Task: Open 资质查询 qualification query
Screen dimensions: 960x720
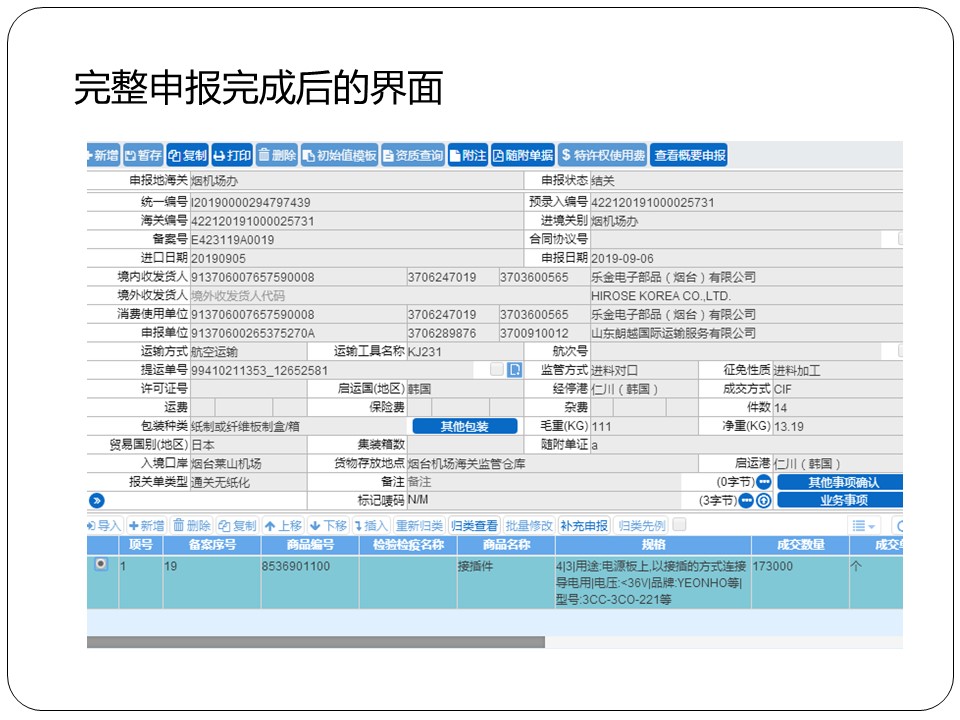Action: coord(413,155)
